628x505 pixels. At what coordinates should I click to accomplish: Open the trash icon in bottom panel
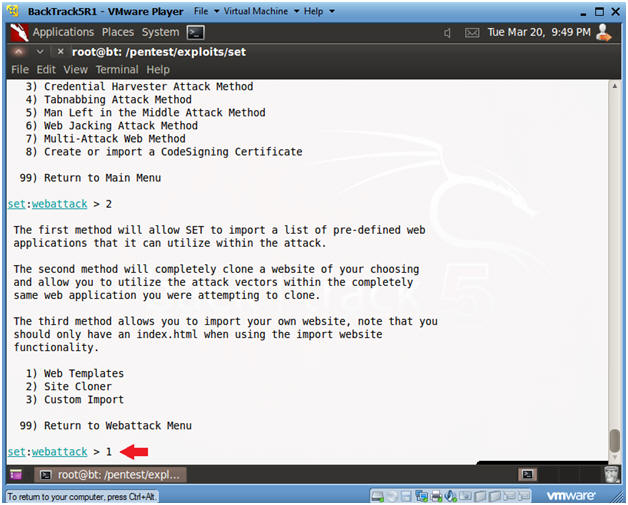click(612, 475)
